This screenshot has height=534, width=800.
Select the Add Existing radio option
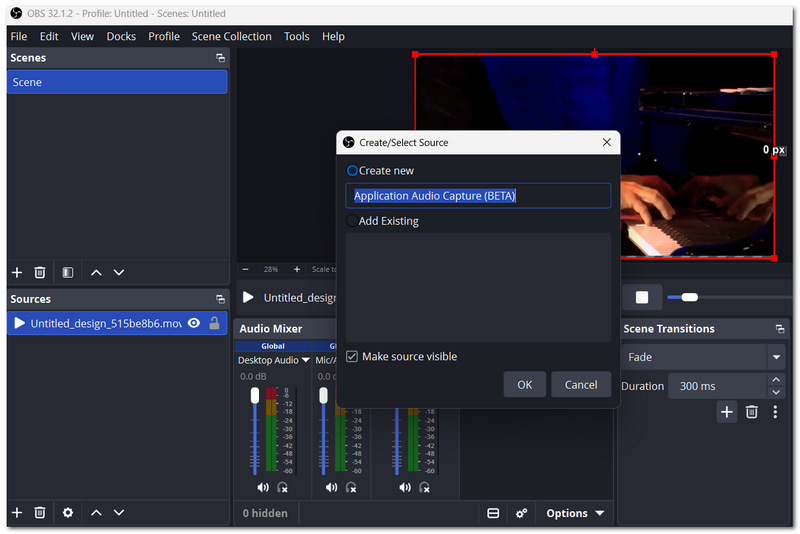(352, 221)
